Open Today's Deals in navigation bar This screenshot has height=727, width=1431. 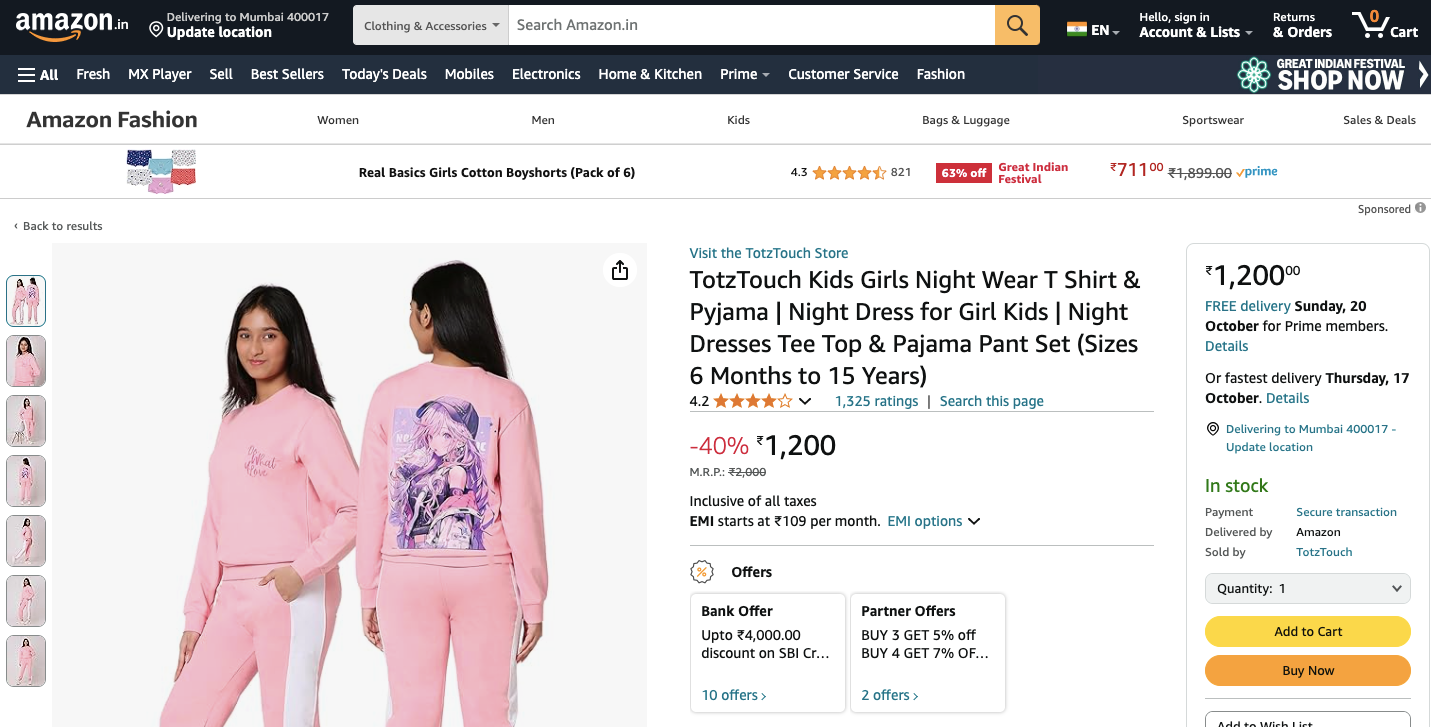384,74
